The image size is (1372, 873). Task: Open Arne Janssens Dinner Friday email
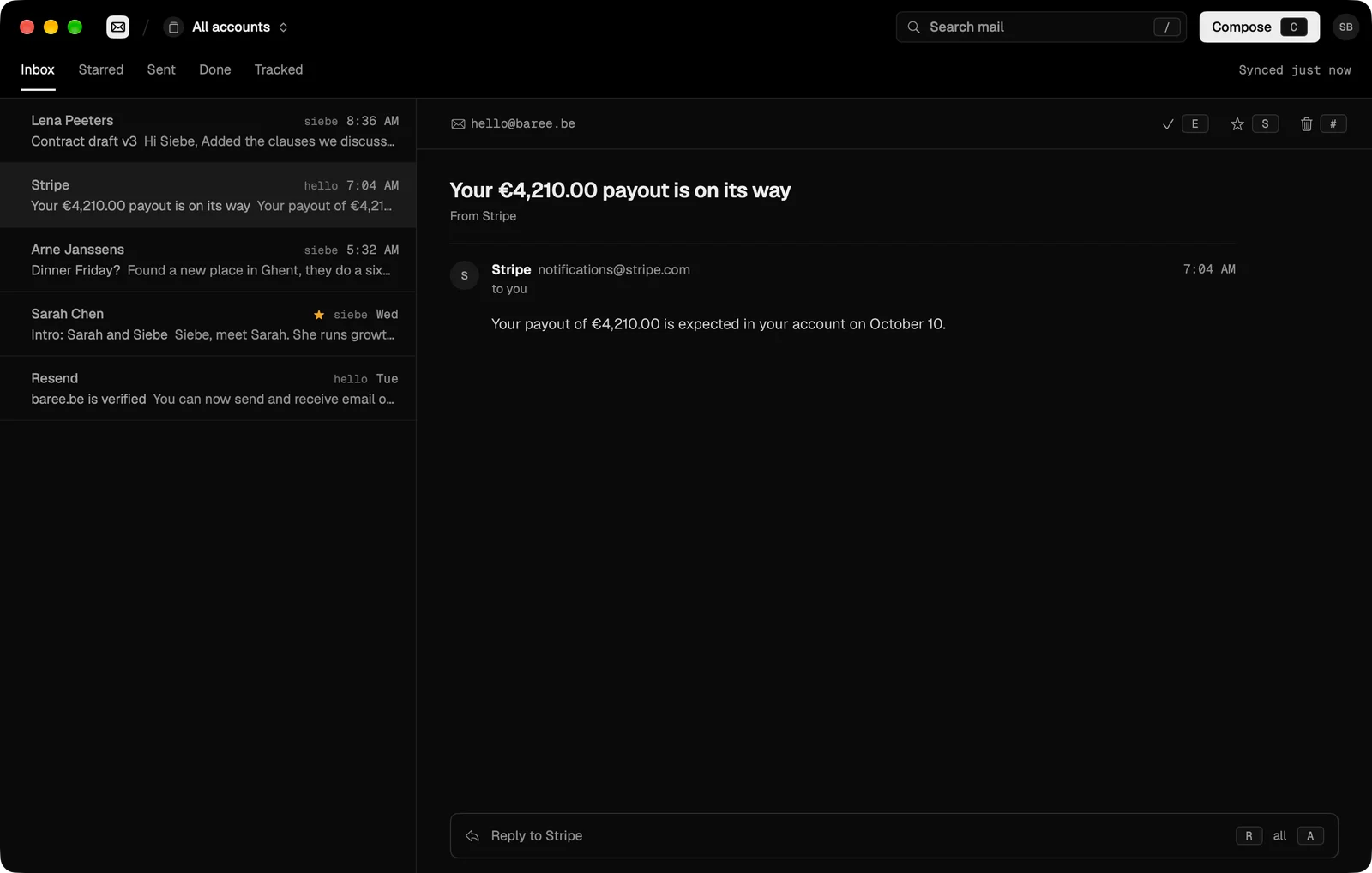[208, 260]
